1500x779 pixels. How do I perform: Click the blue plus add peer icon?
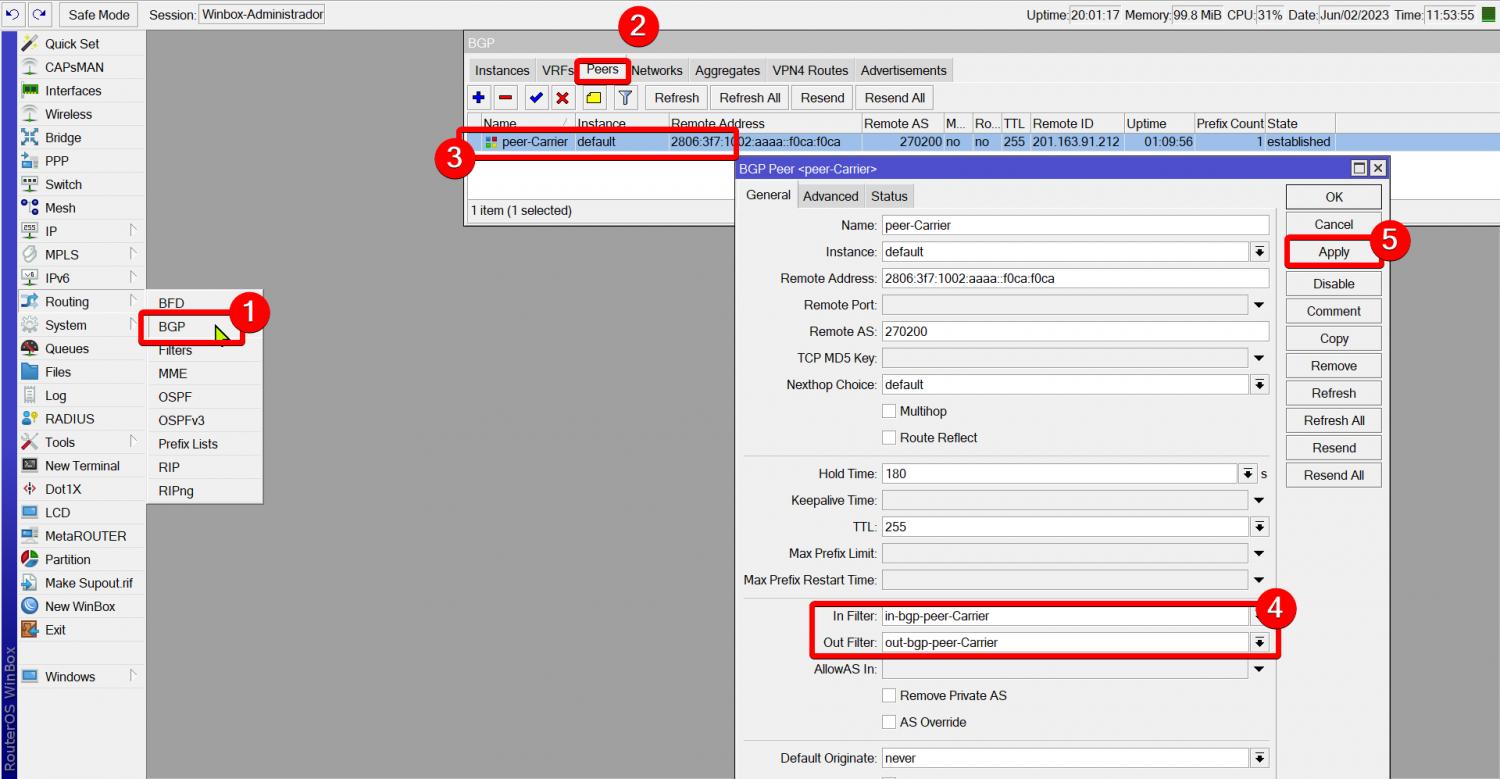tap(479, 97)
